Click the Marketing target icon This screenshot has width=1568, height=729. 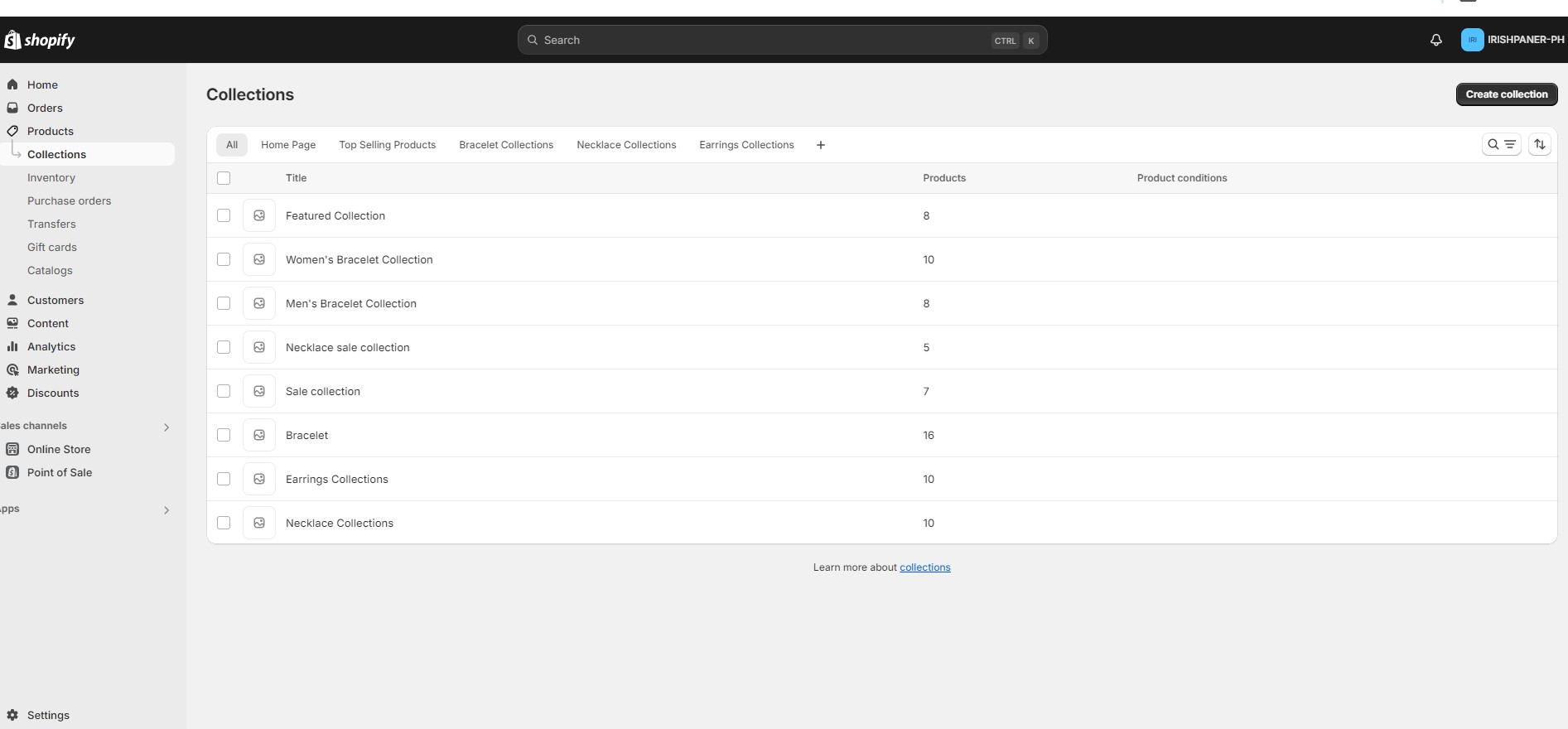click(x=12, y=369)
